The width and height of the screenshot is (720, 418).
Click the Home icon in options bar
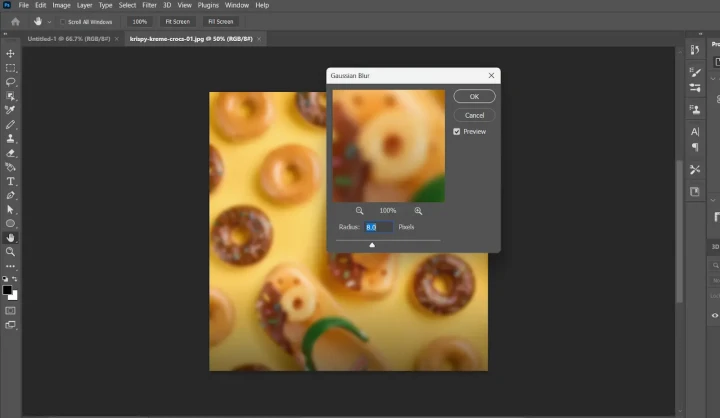click(x=15, y=22)
